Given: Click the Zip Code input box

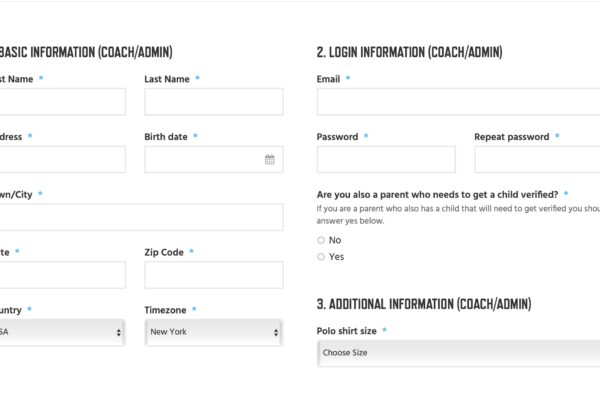Looking at the screenshot, I should tap(214, 275).
